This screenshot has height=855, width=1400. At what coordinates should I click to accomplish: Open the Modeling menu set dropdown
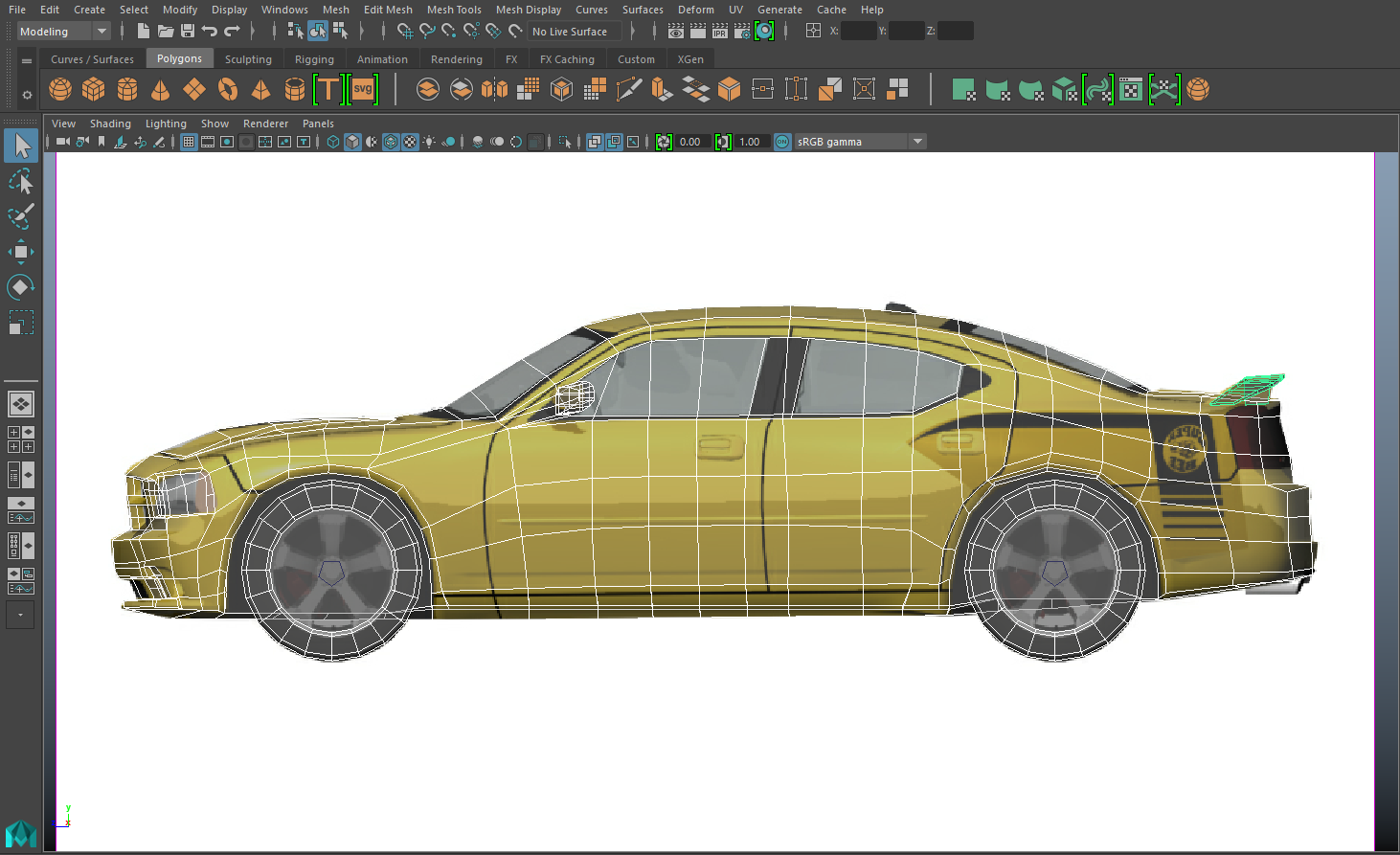coord(63,32)
